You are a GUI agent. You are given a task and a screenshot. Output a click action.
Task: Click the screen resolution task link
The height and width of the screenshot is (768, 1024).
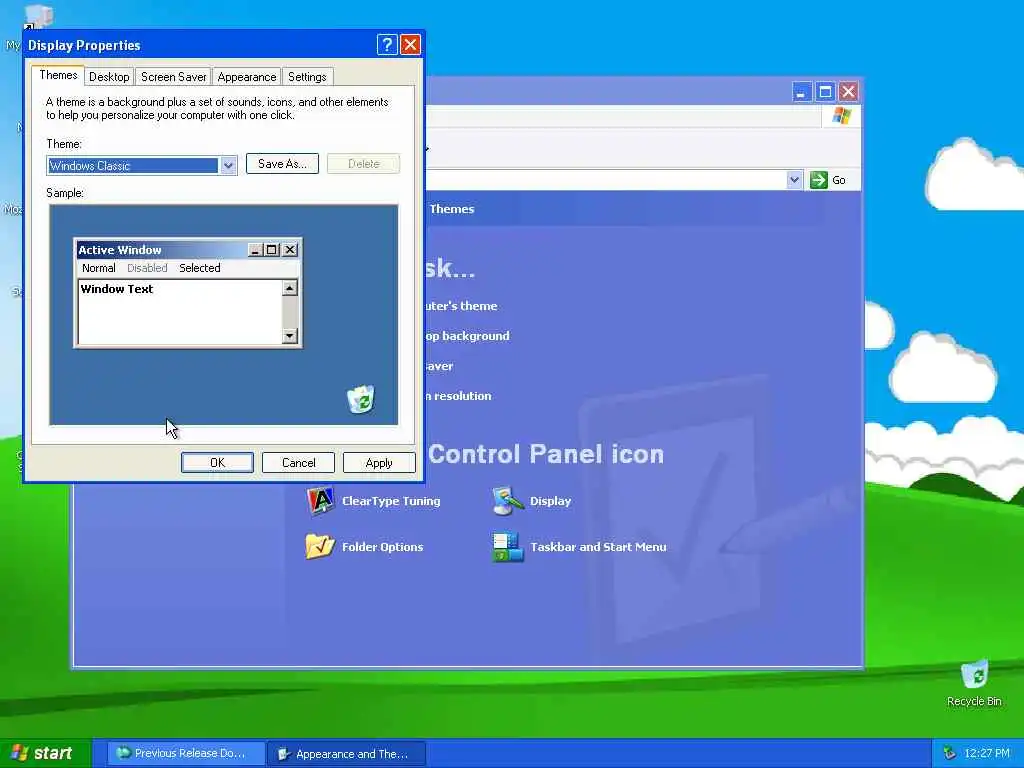tap(458, 396)
